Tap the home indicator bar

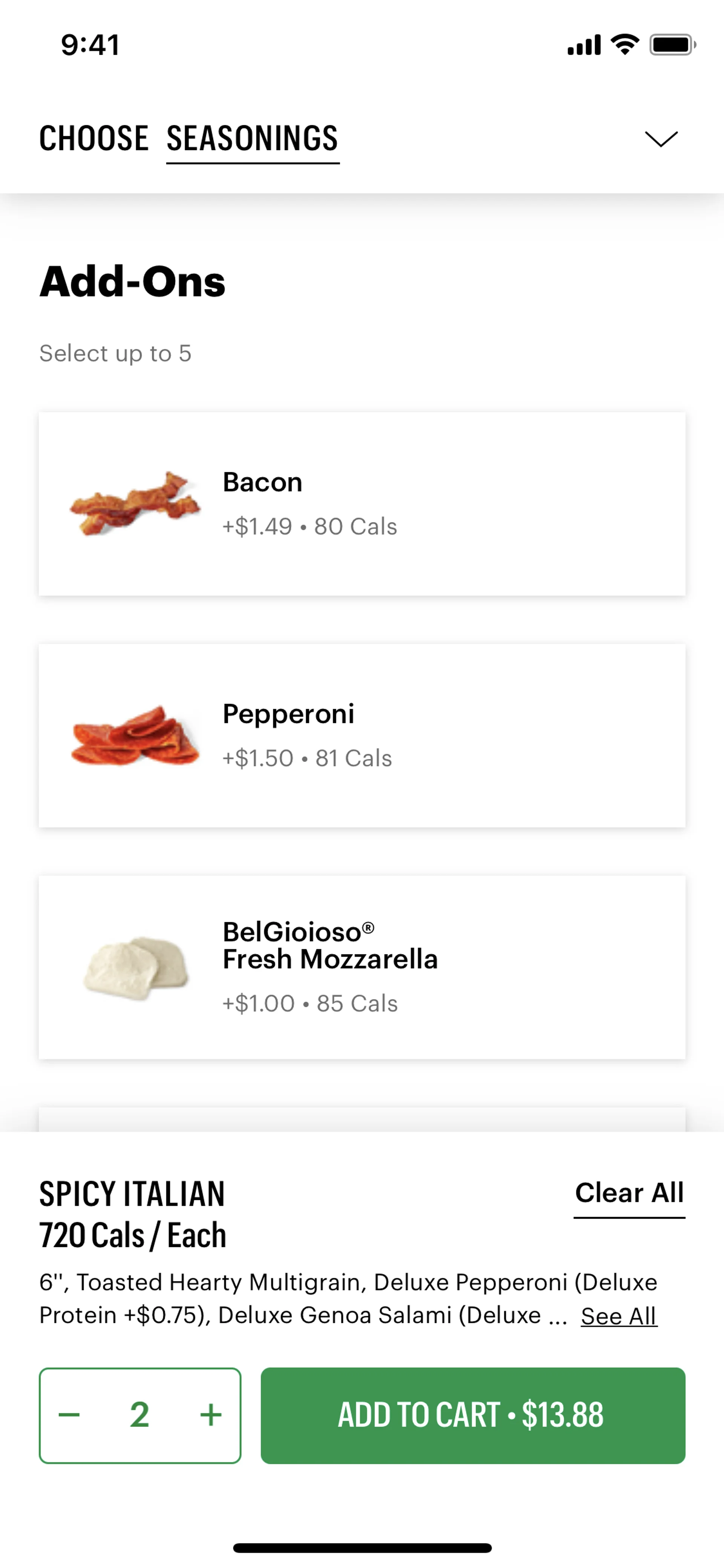pyautogui.click(x=362, y=1547)
